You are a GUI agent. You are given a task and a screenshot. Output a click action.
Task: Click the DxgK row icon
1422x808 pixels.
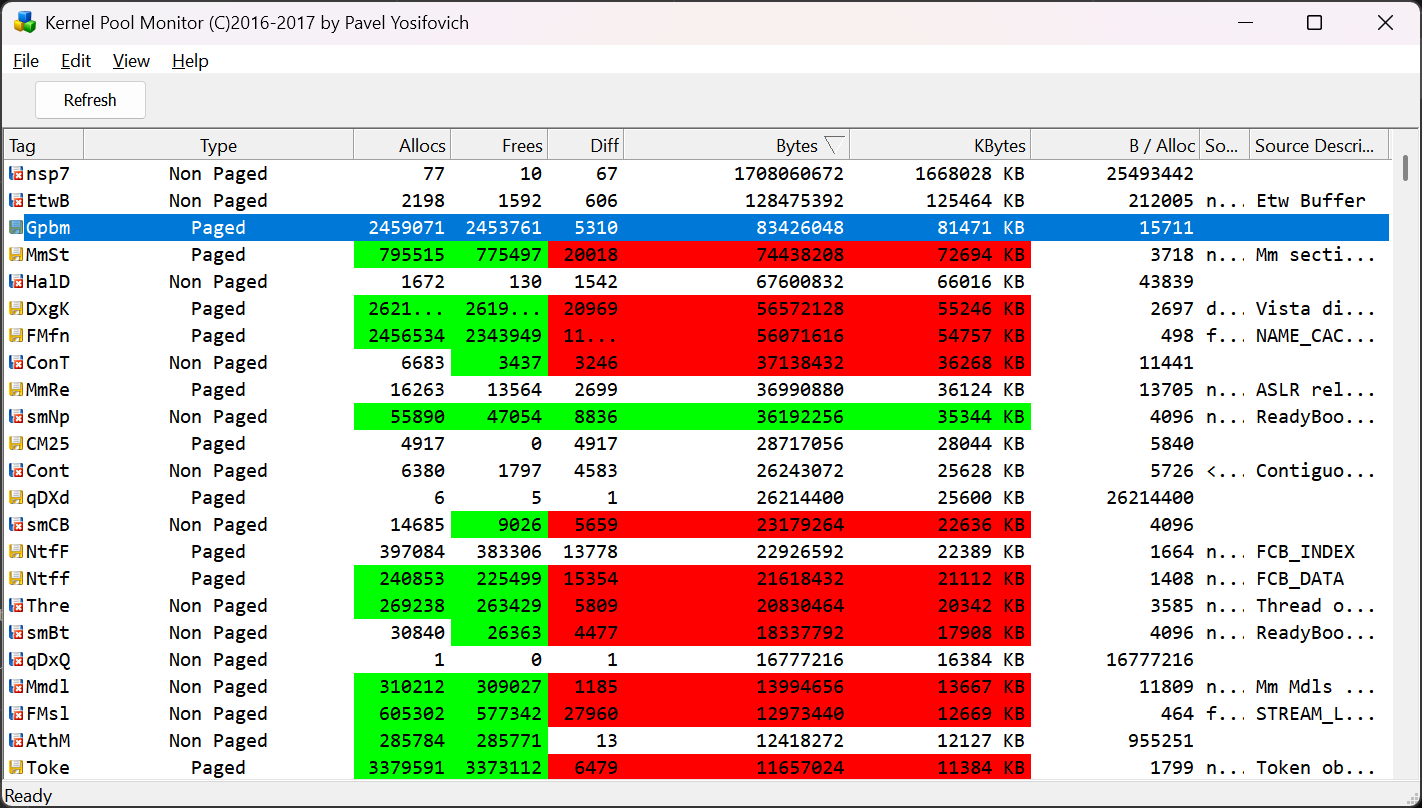16,309
